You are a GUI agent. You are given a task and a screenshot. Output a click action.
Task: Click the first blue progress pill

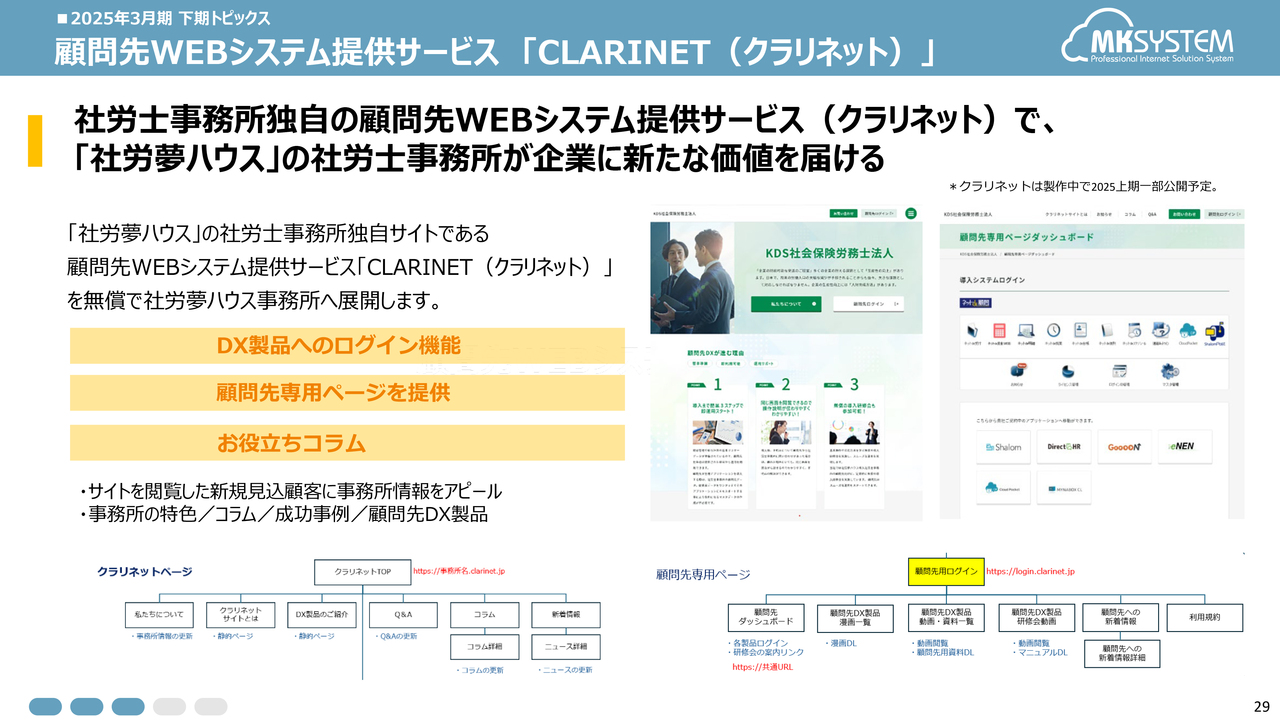45,706
